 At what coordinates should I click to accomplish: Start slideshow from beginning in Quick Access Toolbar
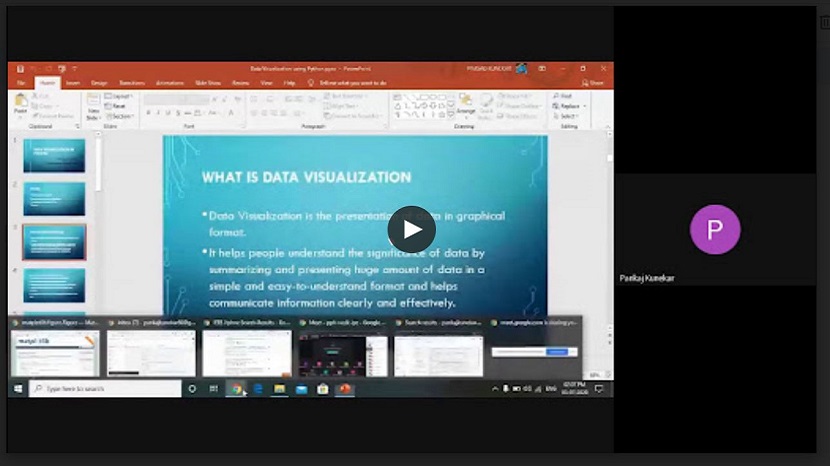click(x=61, y=69)
